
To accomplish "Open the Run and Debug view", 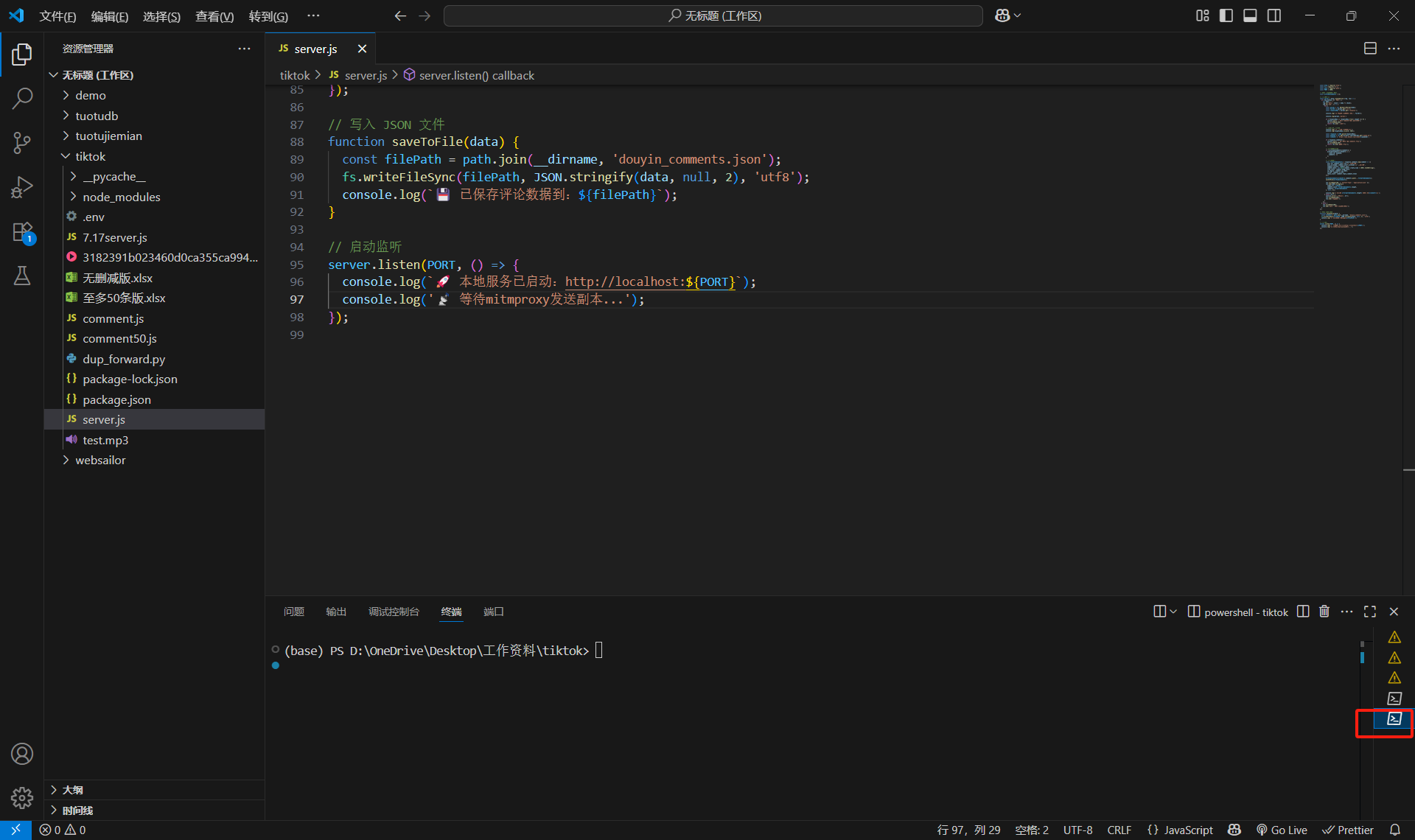I will click(x=22, y=186).
